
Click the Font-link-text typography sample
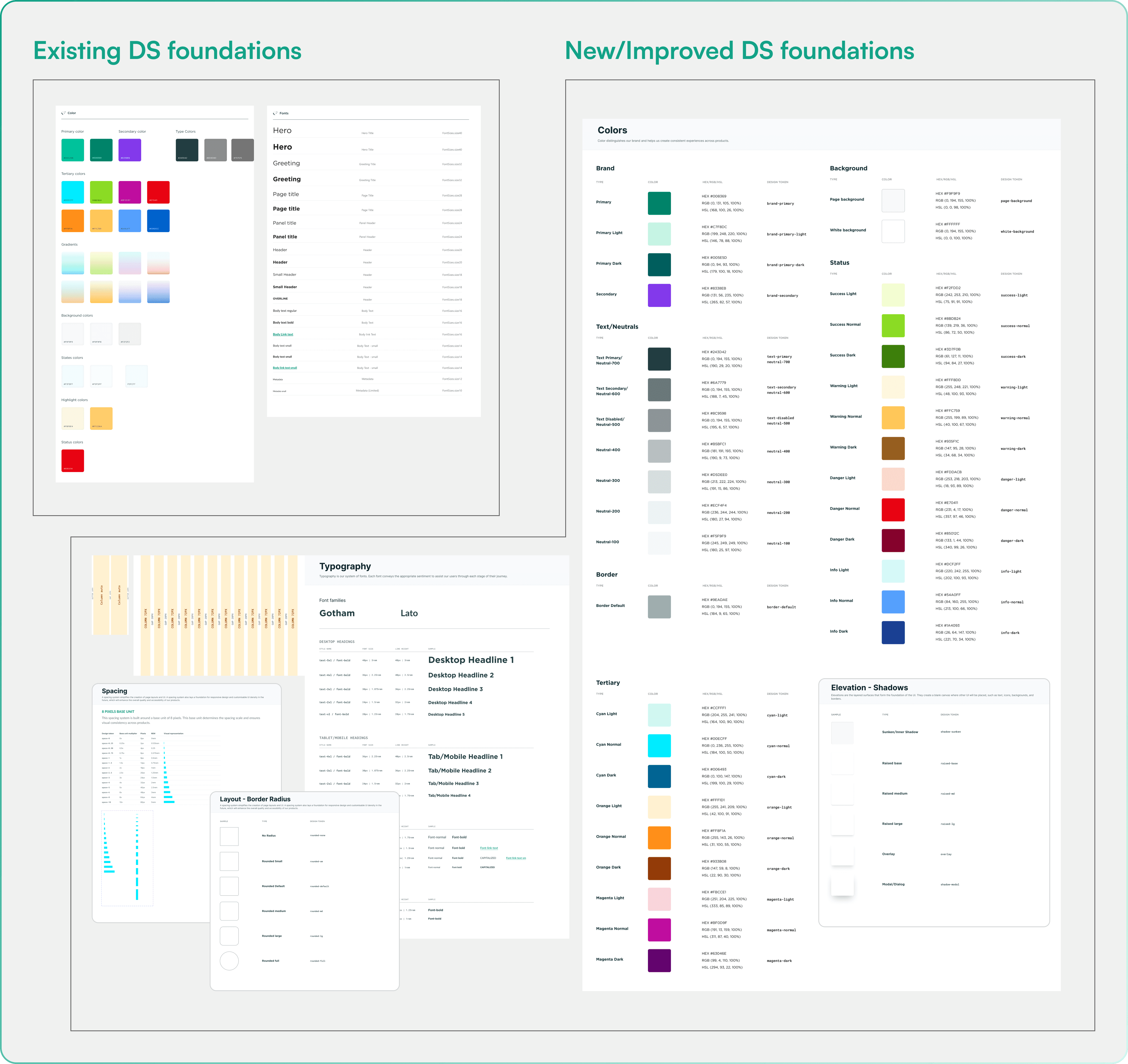coord(488,848)
